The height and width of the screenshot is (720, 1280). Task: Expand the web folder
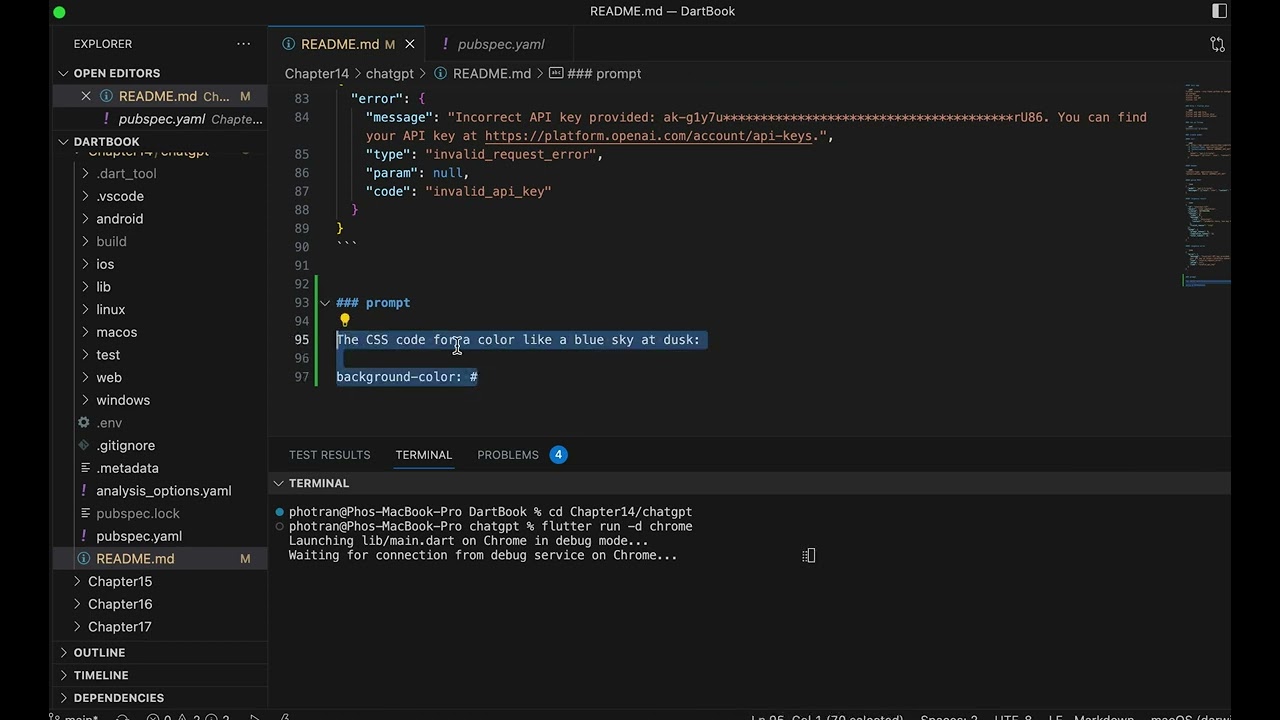click(x=85, y=378)
